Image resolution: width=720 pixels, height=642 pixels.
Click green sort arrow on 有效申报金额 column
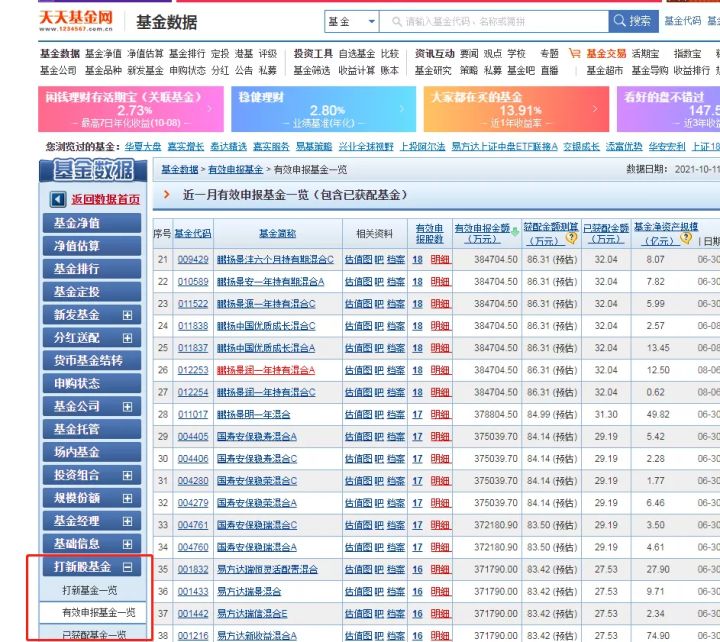tap(515, 232)
